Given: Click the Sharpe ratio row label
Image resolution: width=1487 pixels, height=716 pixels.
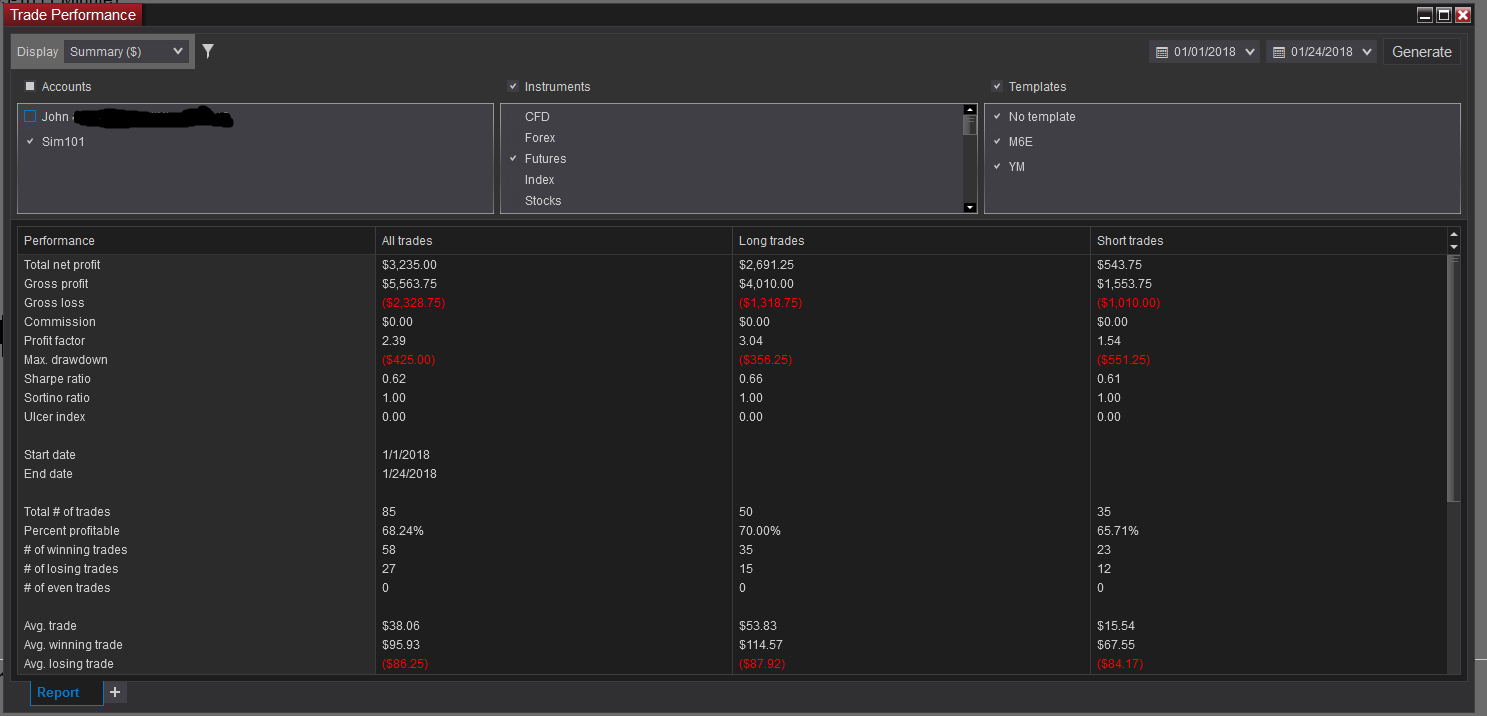Looking at the screenshot, I should (57, 379).
